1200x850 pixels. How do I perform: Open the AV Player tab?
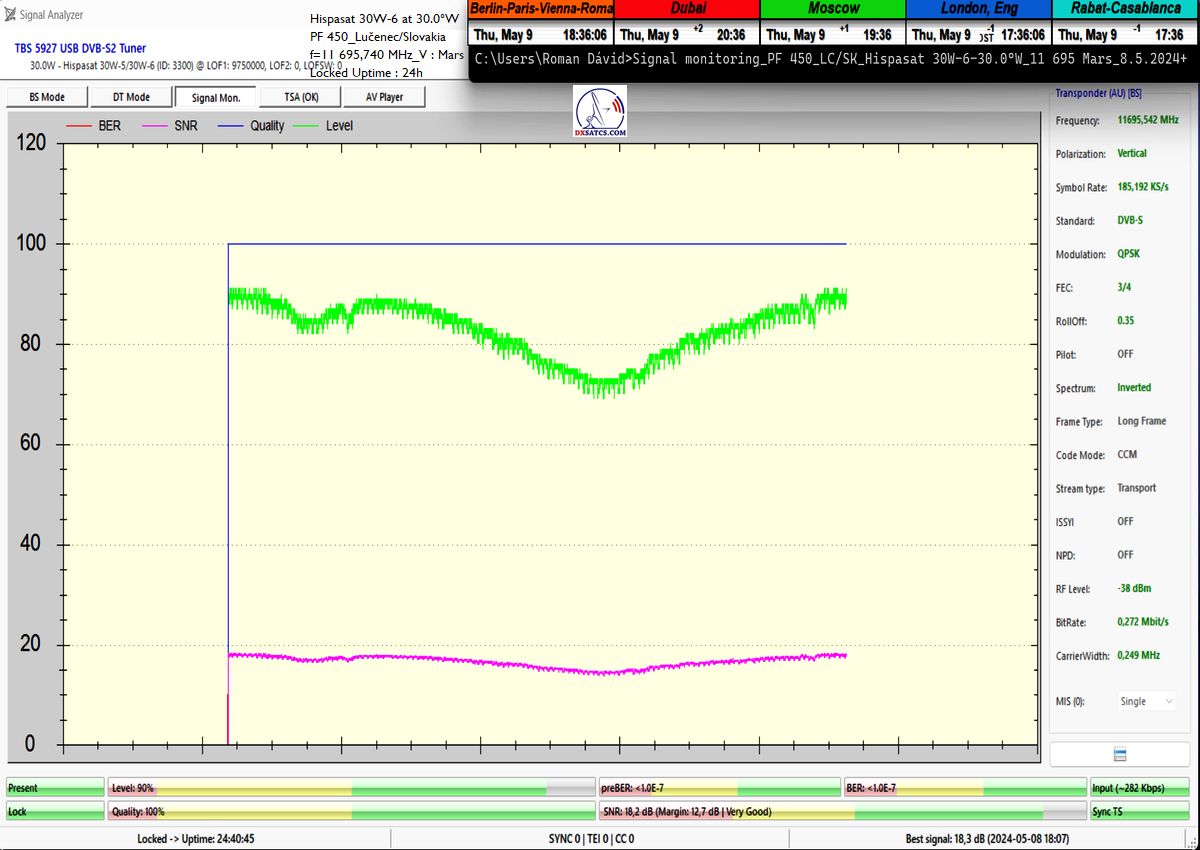click(384, 97)
